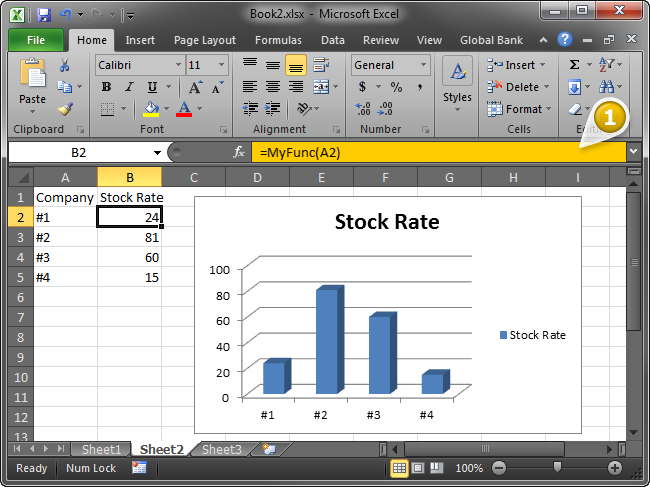Click the AutoSum sigma icon
650x487 pixels.
point(574,65)
